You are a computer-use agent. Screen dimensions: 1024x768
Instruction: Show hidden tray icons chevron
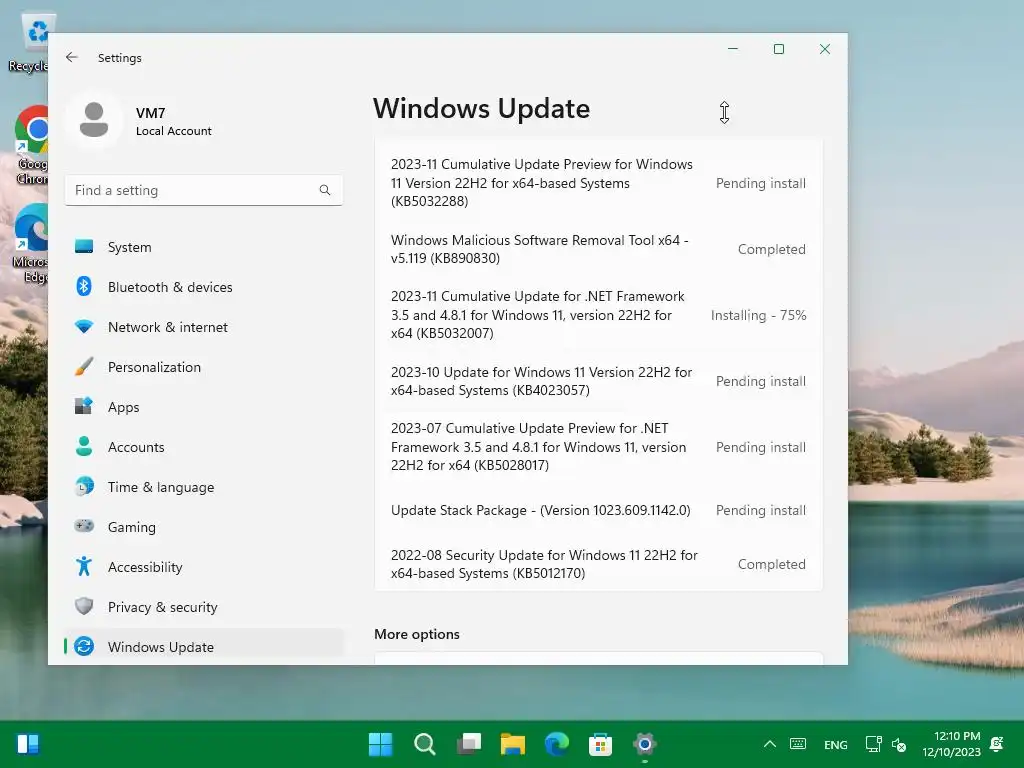pos(770,744)
